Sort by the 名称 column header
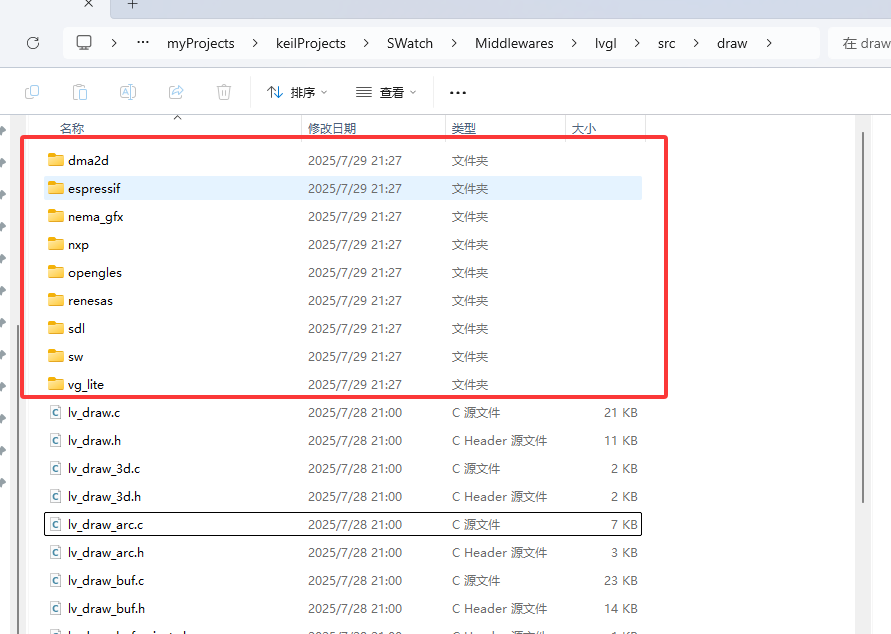The width and height of the screenshot is (891, 634). pyautogui.click(x=72, y=129)
